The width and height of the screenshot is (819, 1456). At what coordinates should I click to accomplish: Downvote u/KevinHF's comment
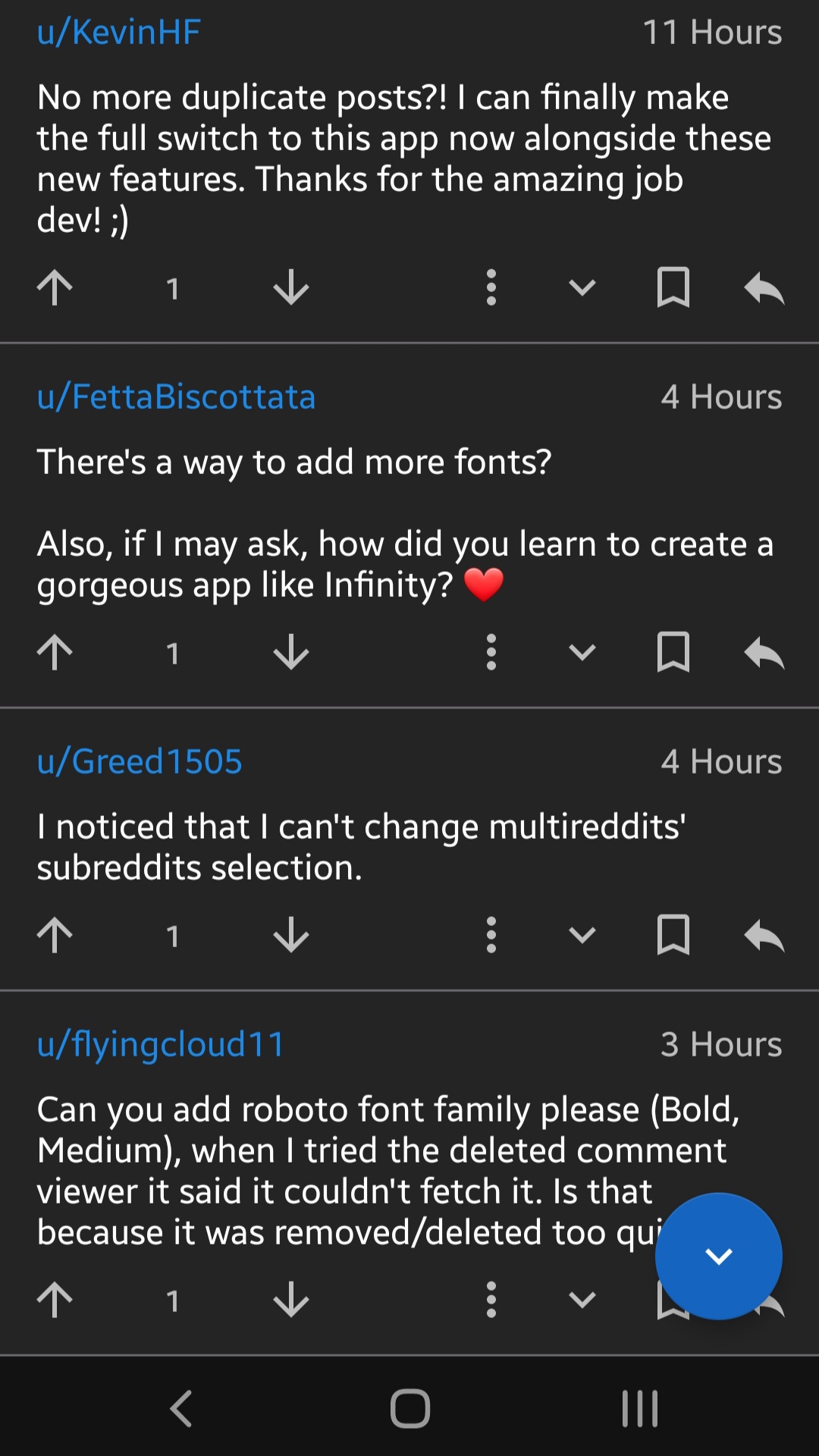(290, 288)
